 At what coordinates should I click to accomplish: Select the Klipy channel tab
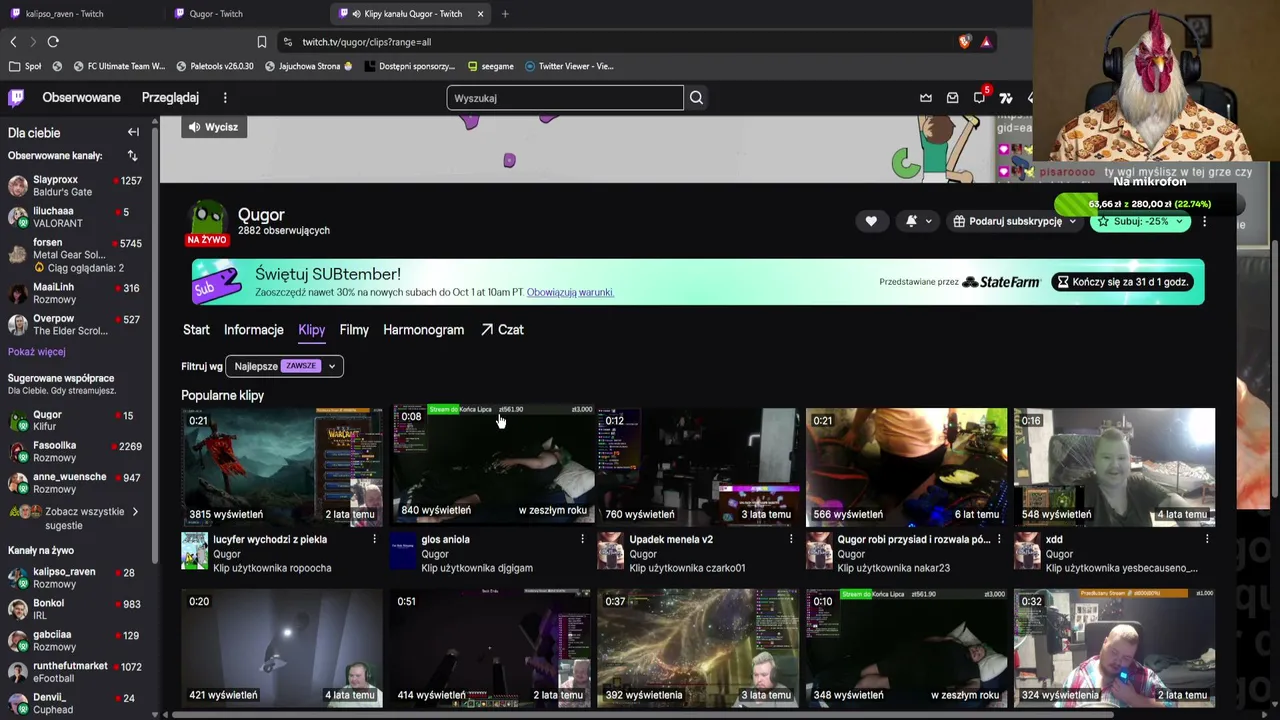pos(311,330)
